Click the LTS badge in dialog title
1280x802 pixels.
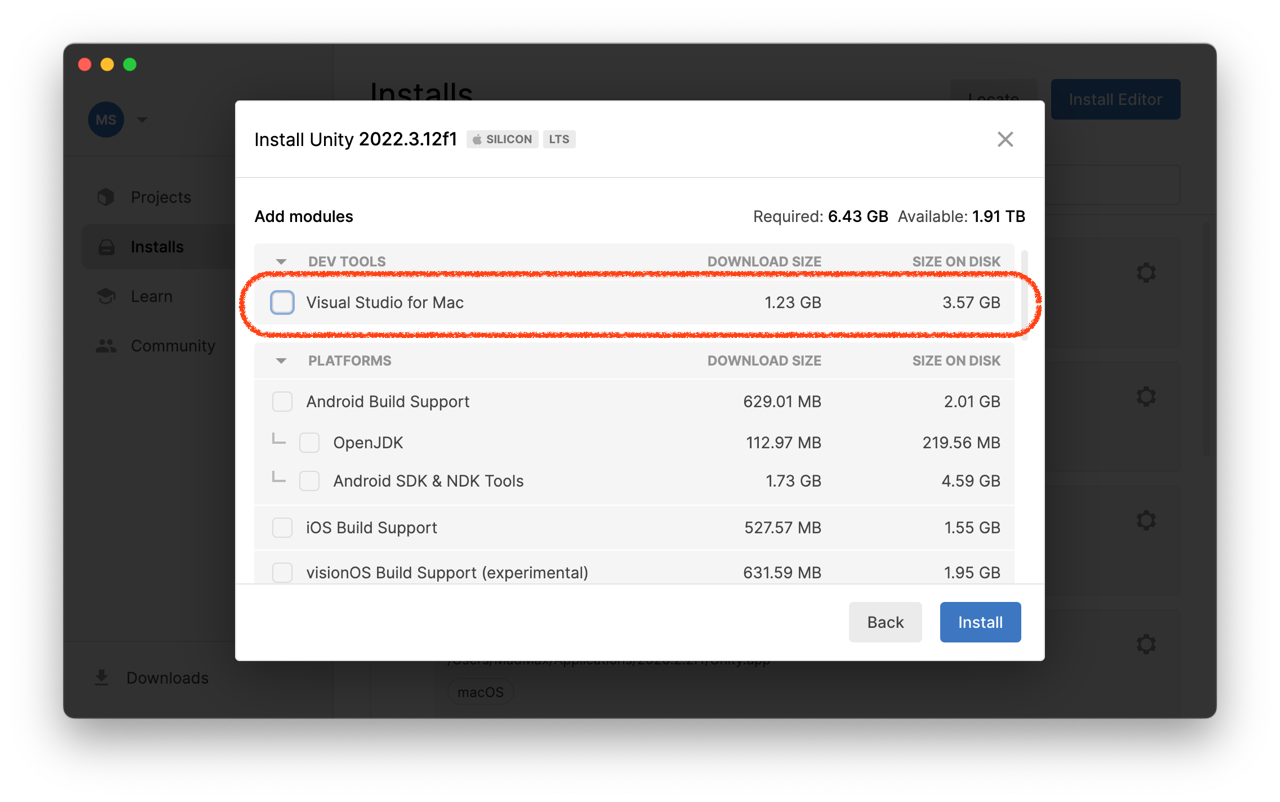click(559, 139)
